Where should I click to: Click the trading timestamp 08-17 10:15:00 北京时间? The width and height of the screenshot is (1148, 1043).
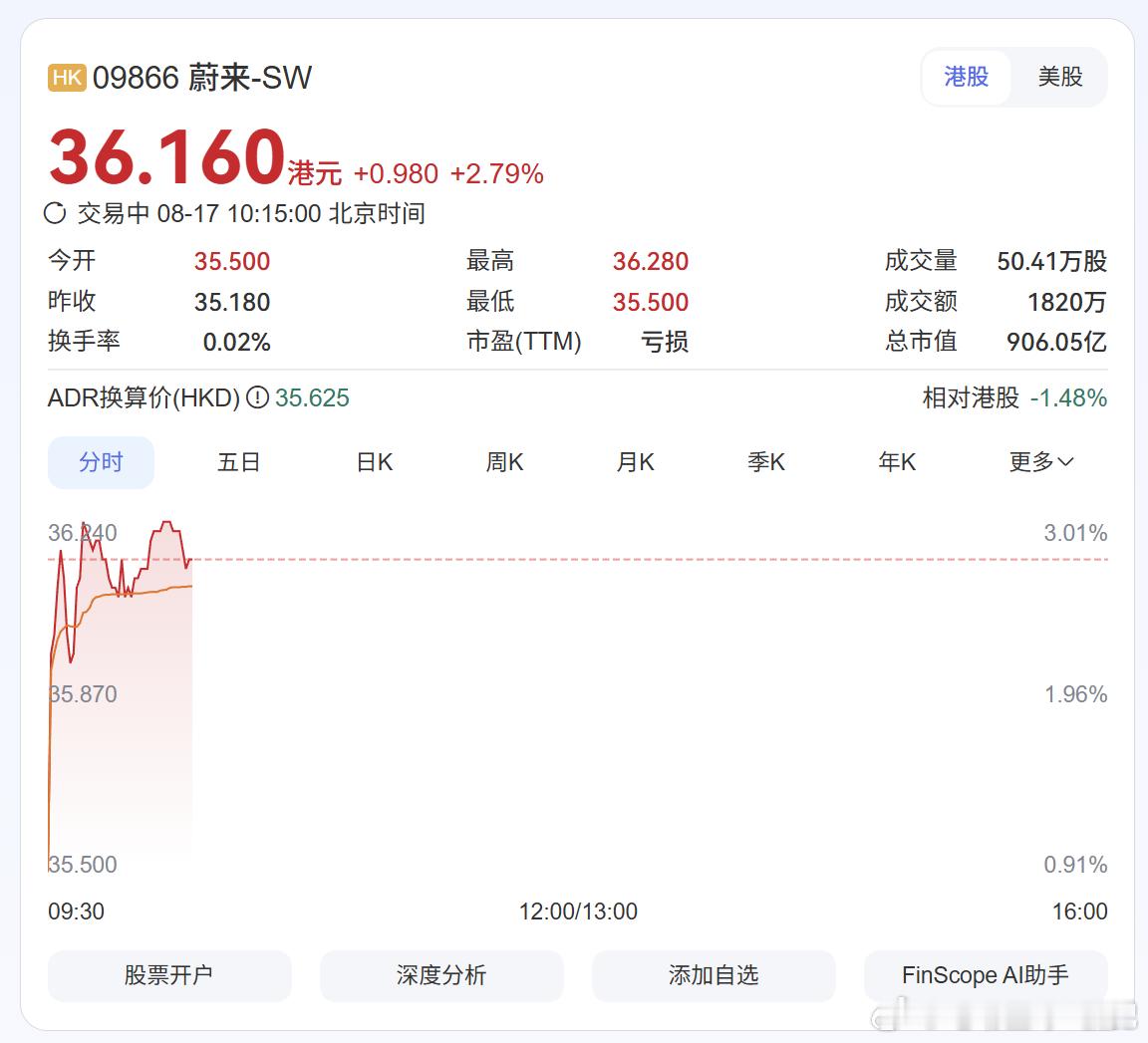[291, 214]
